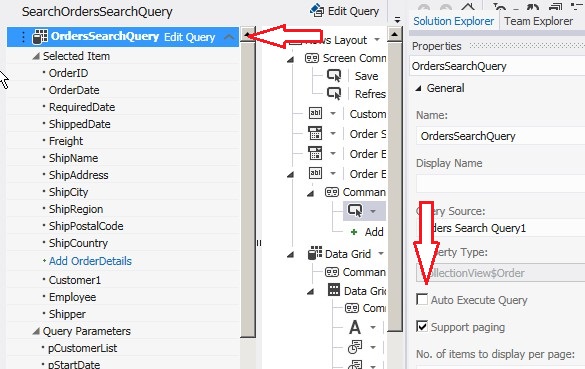Screen dimensions: 585x369
Task: Select the Shipper item
Action: pyautogui.click(x=67, y=314)
